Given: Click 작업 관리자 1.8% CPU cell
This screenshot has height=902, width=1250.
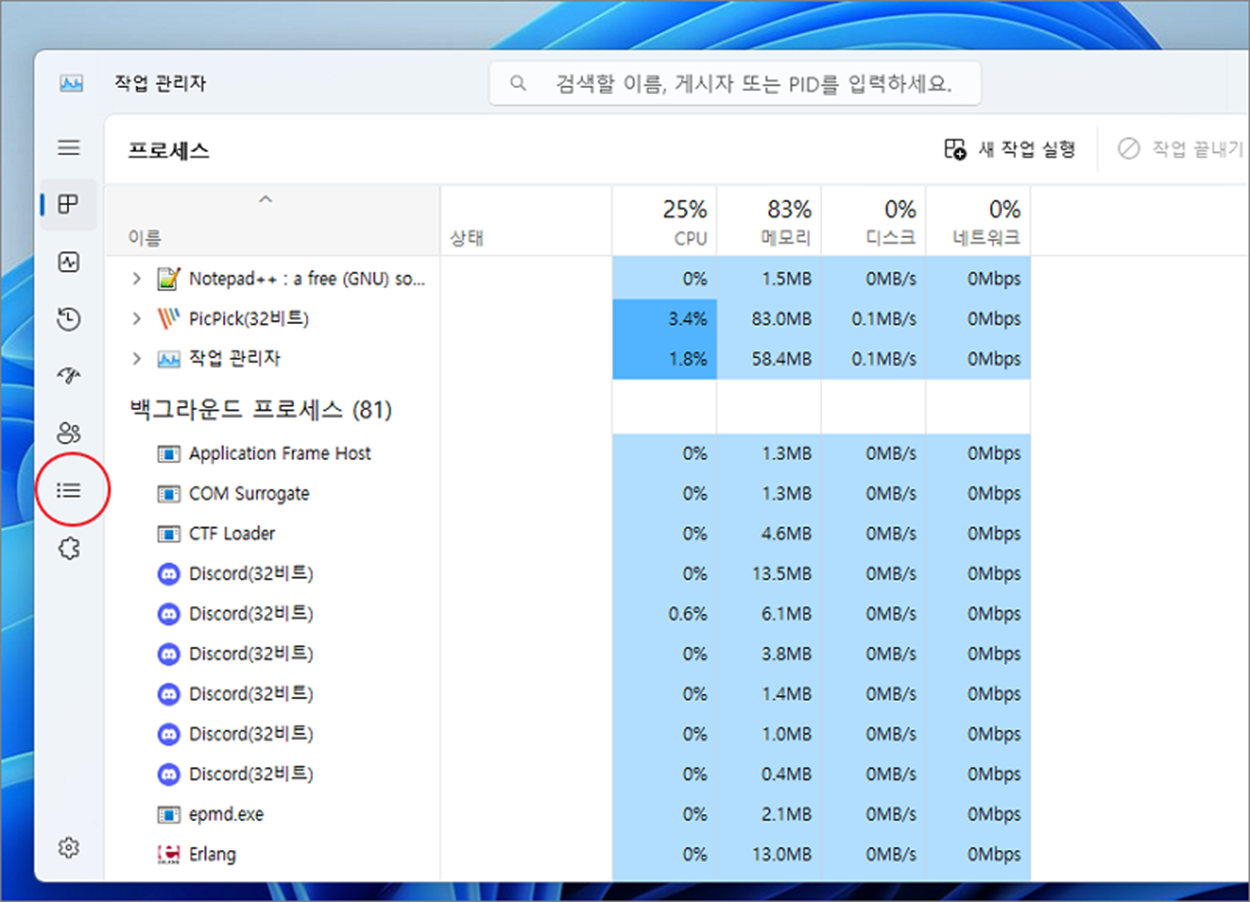Looking at the screenshot, I should click(665, 359).
